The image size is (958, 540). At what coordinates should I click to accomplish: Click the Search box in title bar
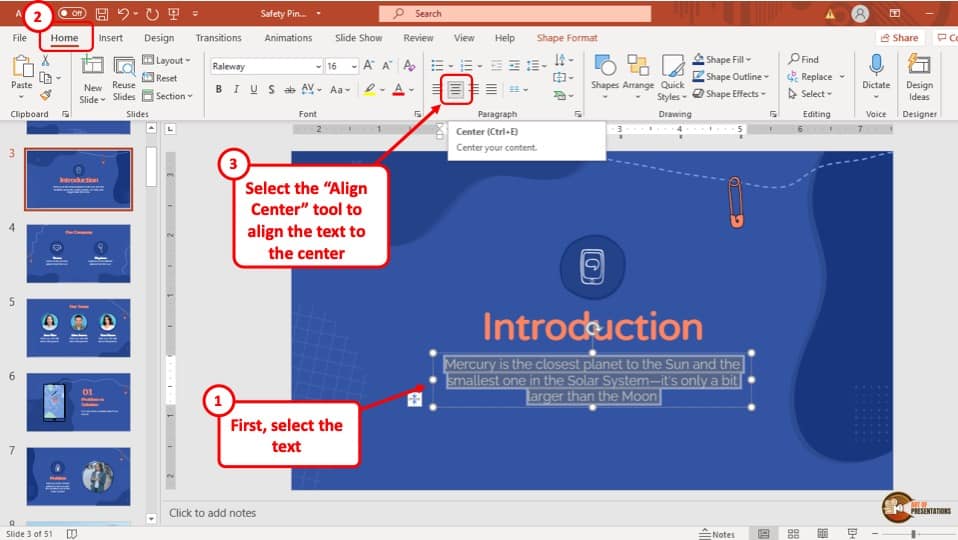click(514, 13)
